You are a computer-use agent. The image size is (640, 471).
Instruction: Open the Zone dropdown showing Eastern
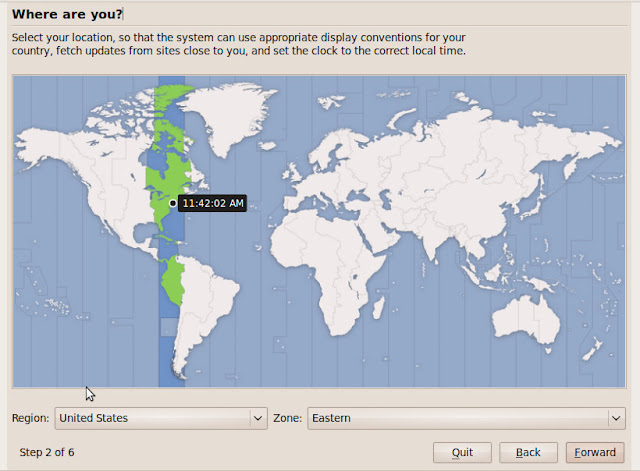click(466, 418)
